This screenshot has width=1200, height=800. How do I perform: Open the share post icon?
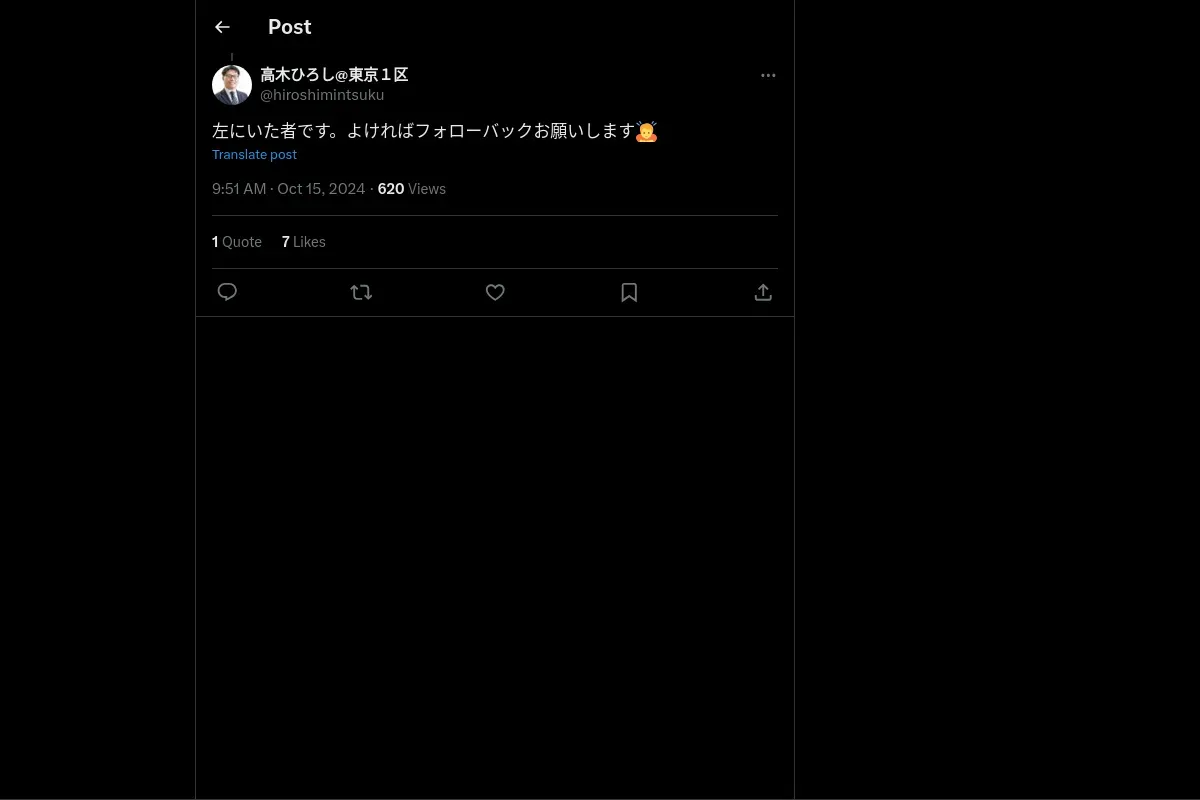tap(763, 292)
